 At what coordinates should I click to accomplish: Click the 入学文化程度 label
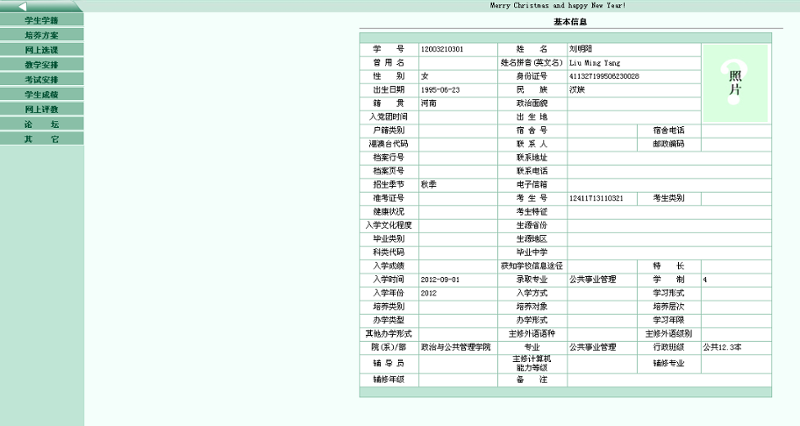389,225
